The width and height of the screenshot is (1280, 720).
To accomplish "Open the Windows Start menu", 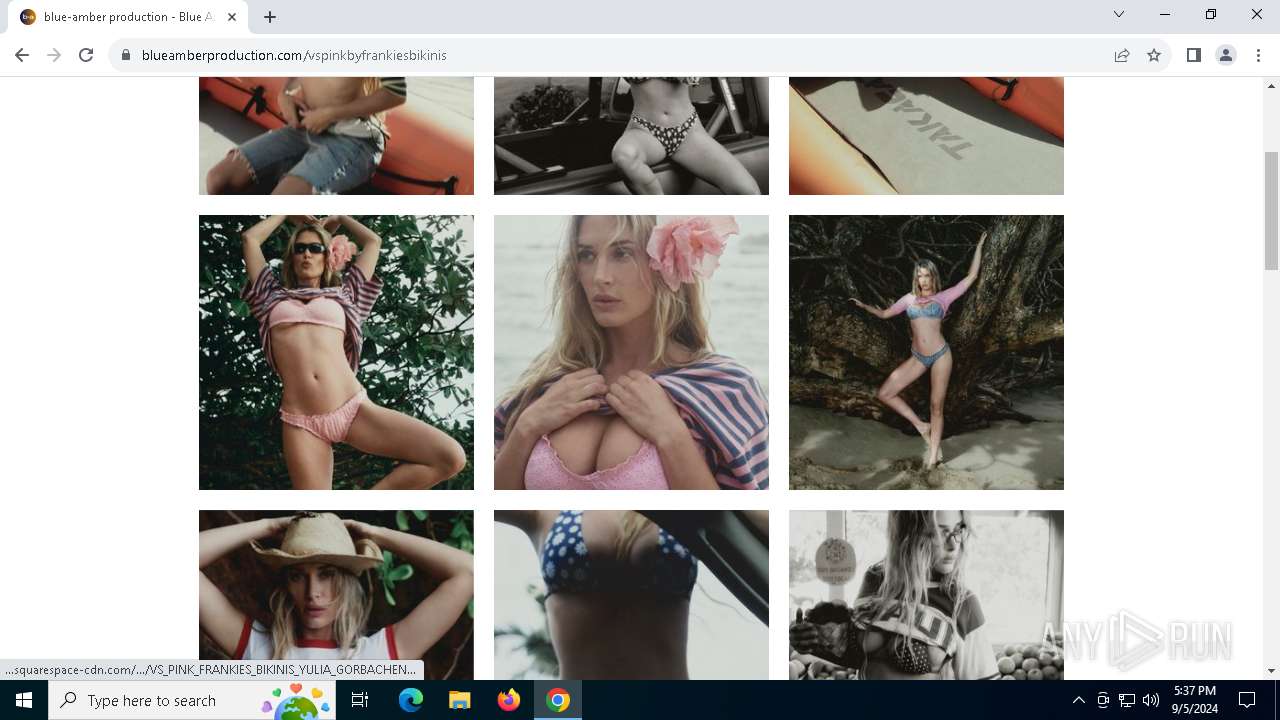I will point(24,700).
